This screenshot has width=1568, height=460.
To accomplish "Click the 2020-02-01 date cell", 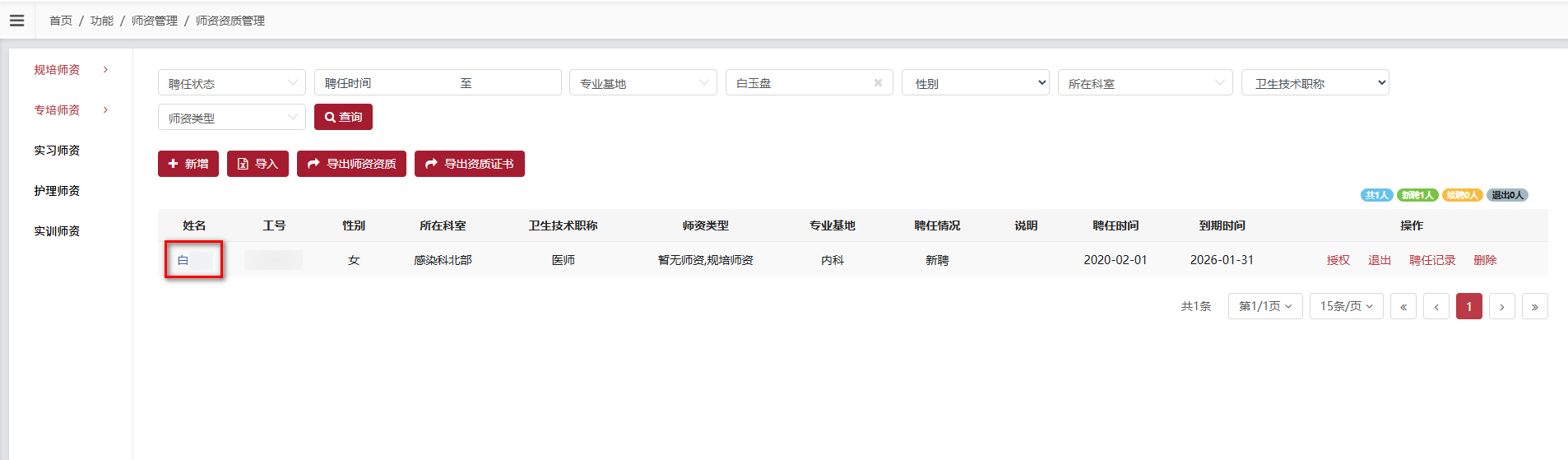I will pyautogui.click(x=1116, y=260).
